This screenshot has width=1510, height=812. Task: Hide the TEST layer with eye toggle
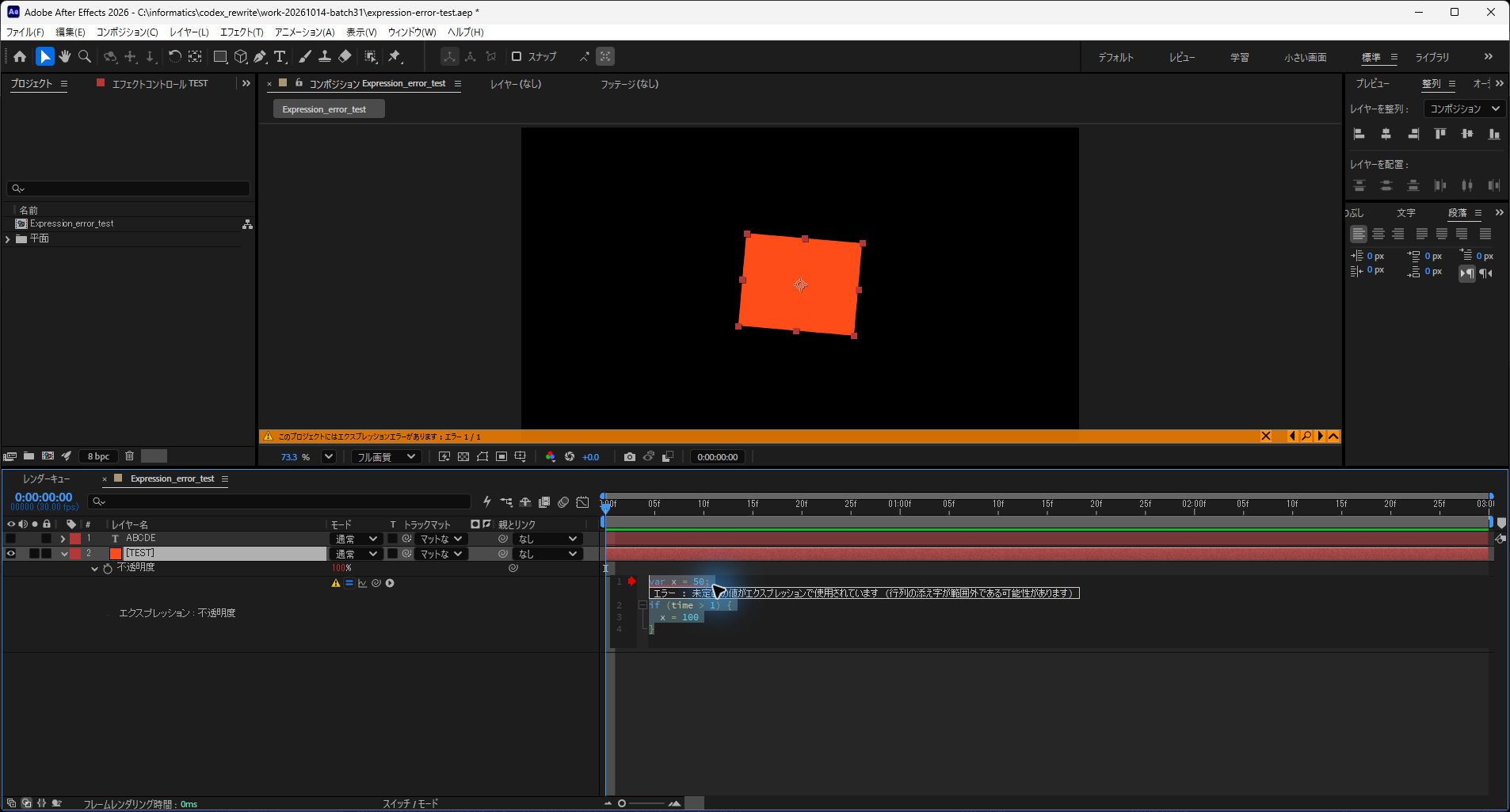(11, 554)
